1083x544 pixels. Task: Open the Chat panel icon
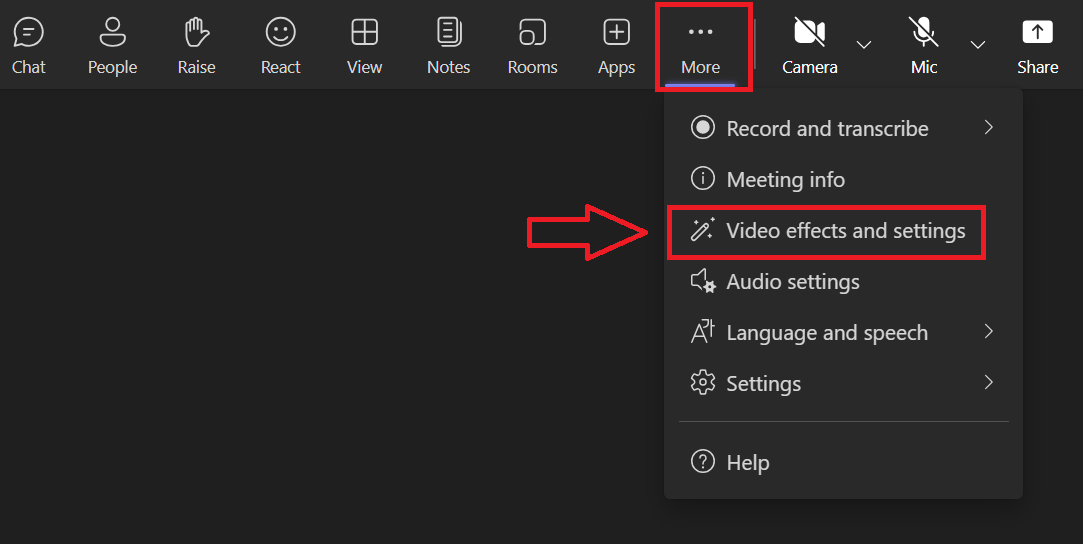coord(28,46)
